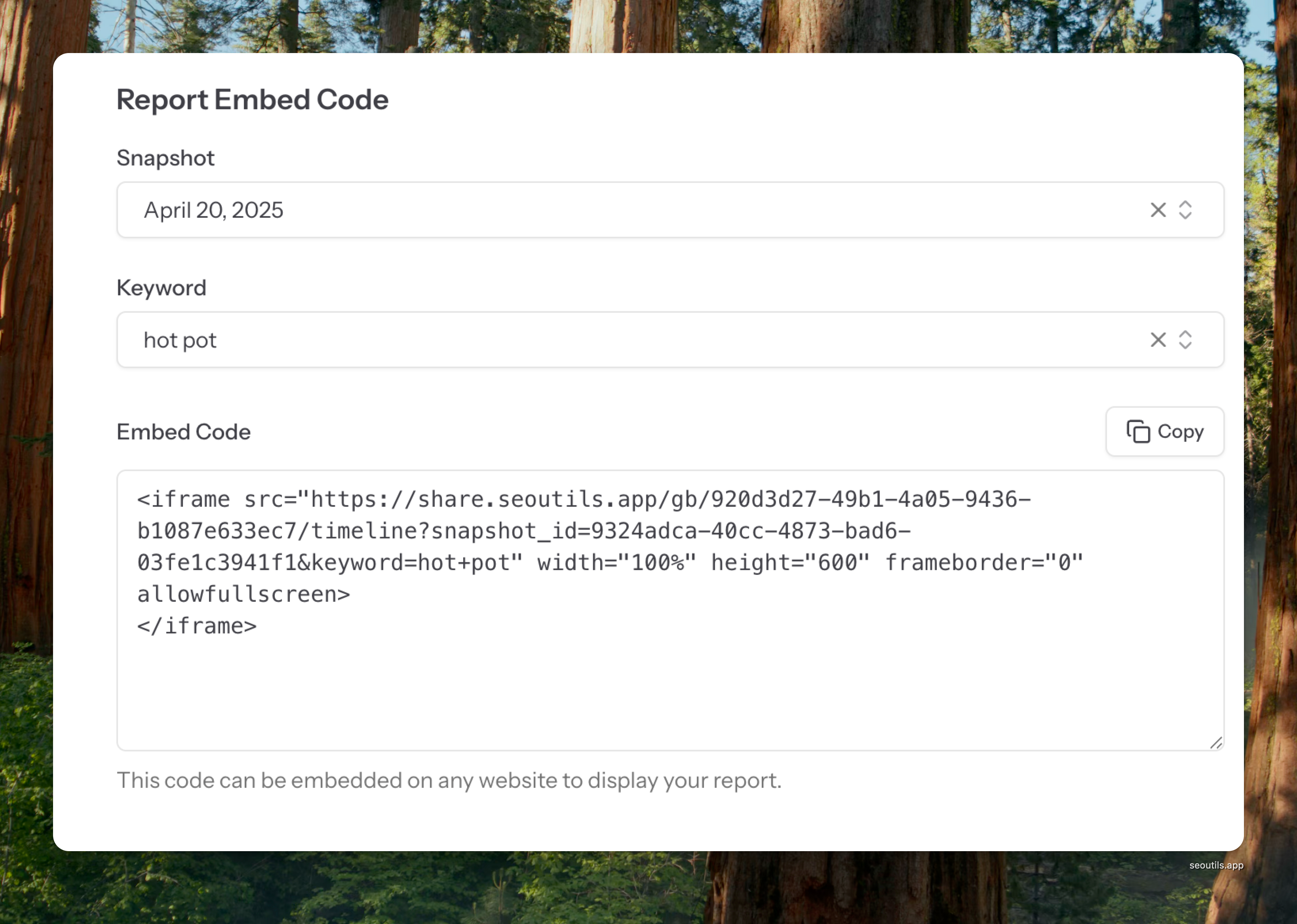1297x924 pixels.
Task: Click the 'Snapshot' field label
Action: [165, 158]
